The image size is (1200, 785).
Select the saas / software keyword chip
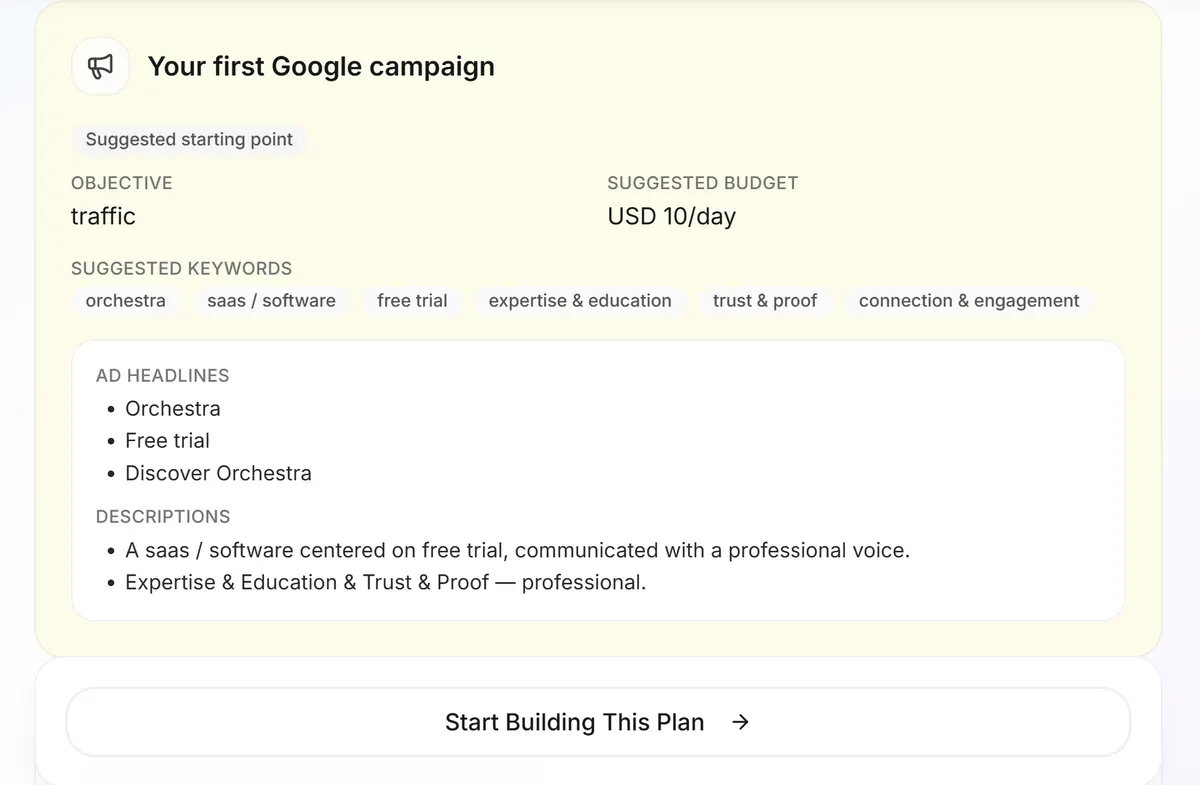[272, 301]
